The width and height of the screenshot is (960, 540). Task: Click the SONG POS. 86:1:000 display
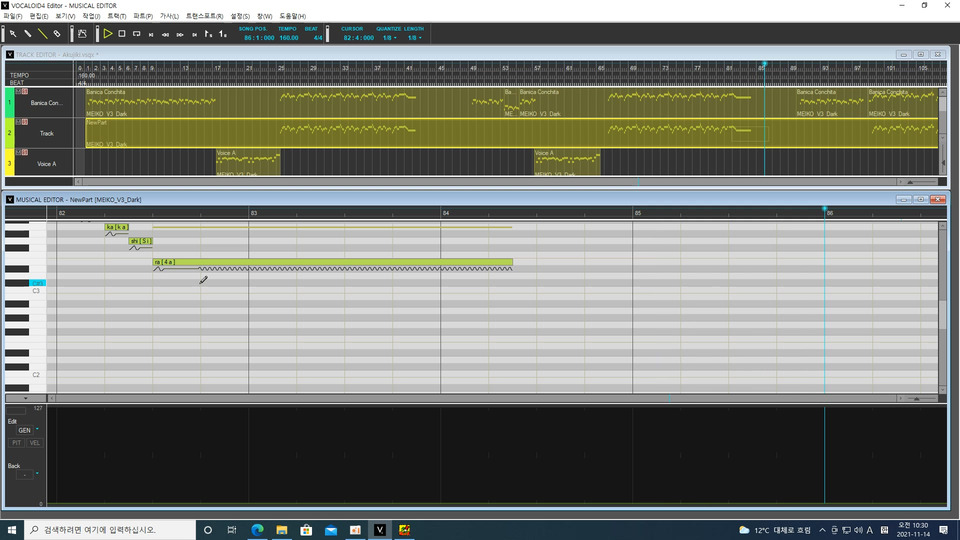pos(259,38)
